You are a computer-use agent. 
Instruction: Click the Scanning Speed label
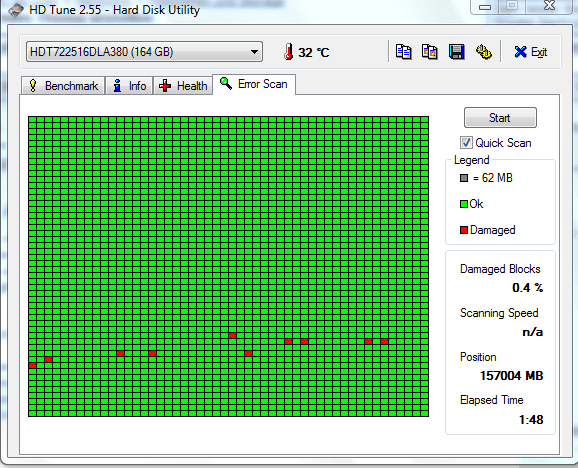click(x=499, y=313)
